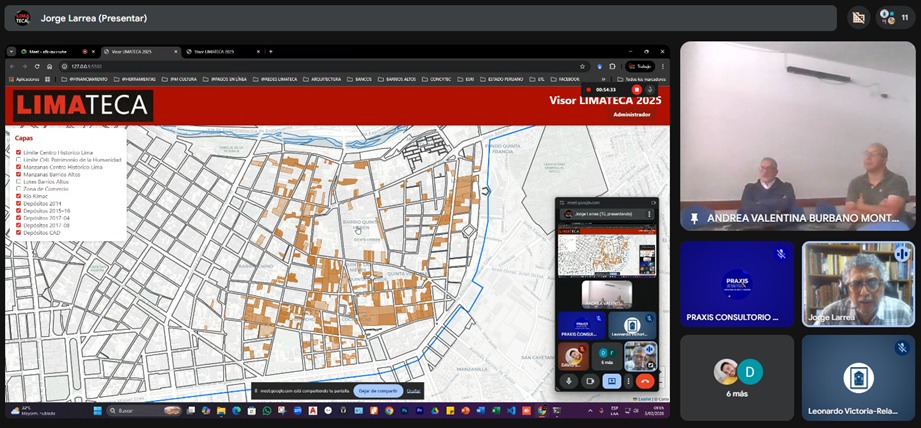Open Windows Start menu

(98, 410)
